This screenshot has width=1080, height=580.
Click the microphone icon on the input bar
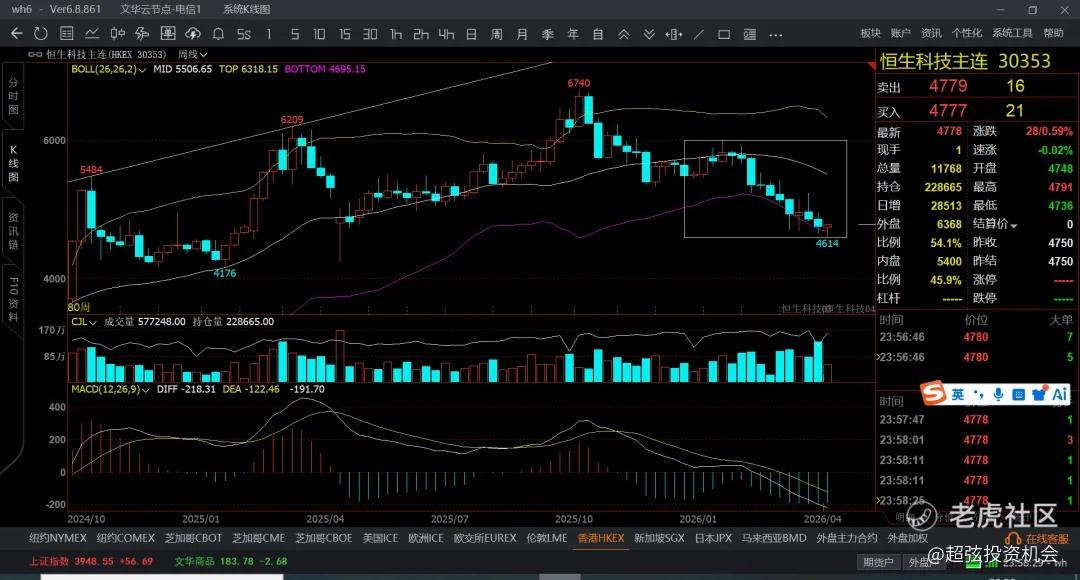[999, 394]
